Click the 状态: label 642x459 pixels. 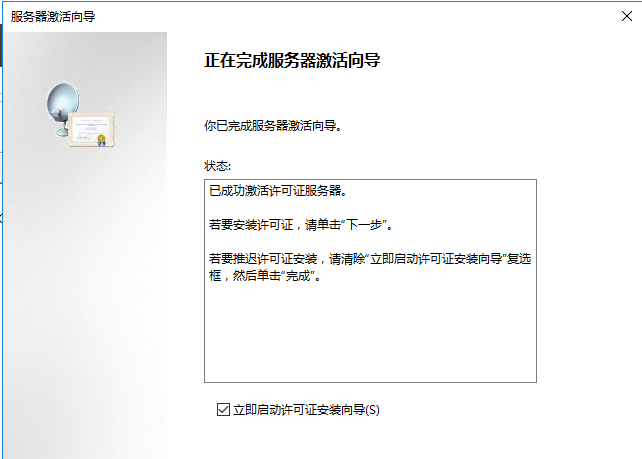[x=217, y=166]
